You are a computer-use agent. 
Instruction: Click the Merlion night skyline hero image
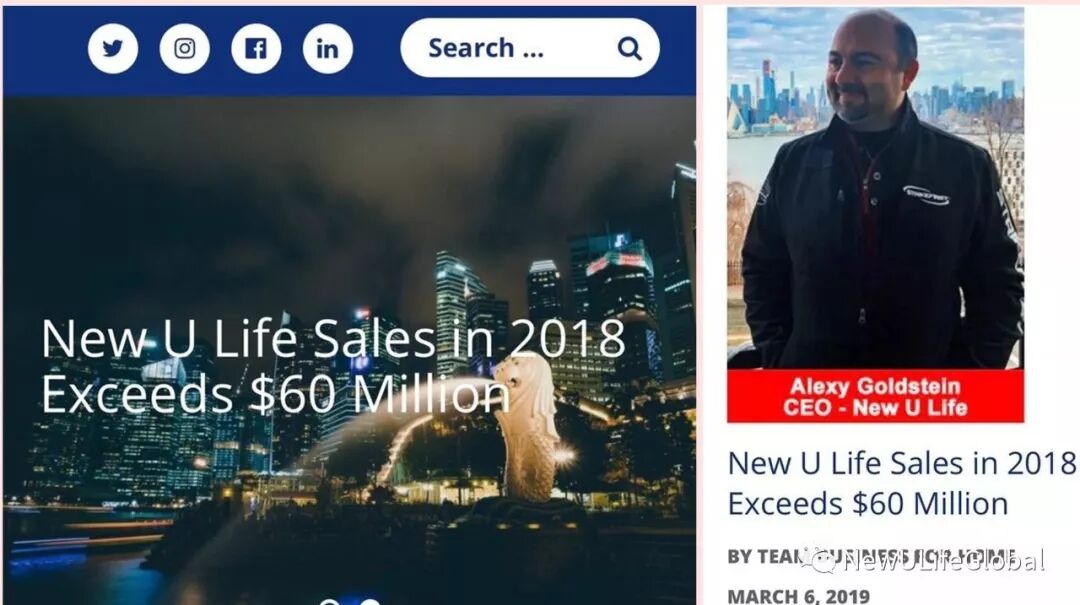coord(349,350)
